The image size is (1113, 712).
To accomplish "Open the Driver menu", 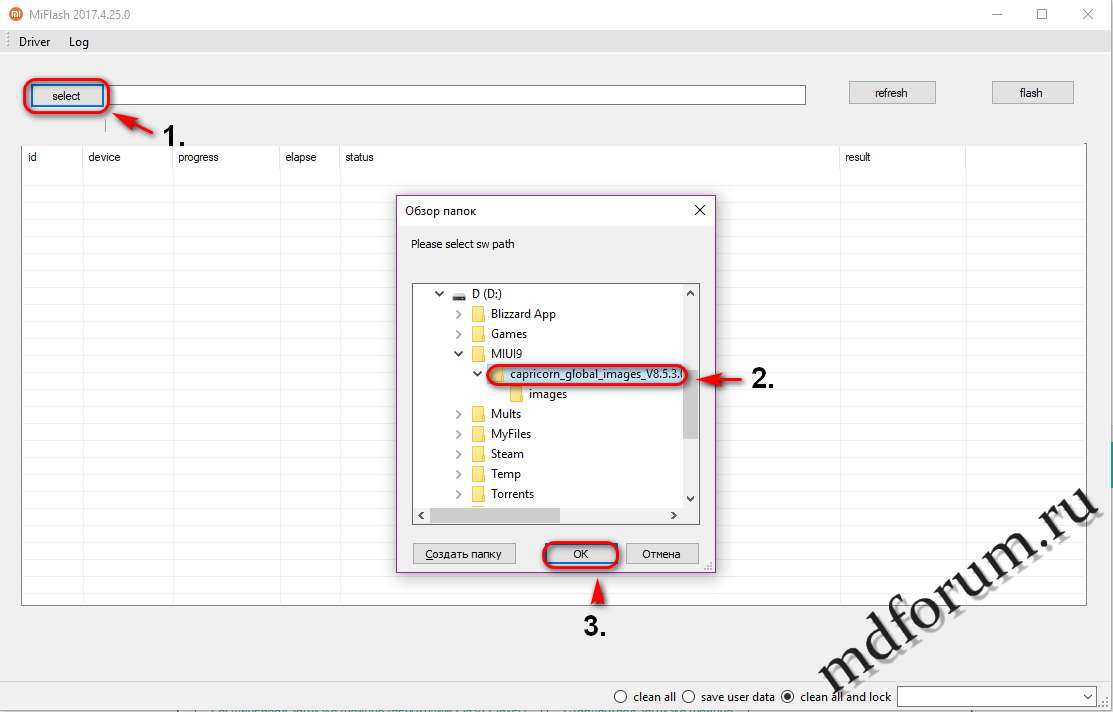I will point(35,42).
